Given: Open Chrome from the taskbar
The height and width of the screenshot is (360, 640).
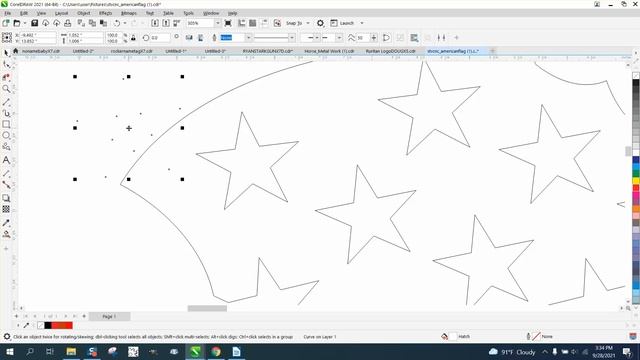Looking at the screenshot, I should pyautogui.click(x=216, y=351).
